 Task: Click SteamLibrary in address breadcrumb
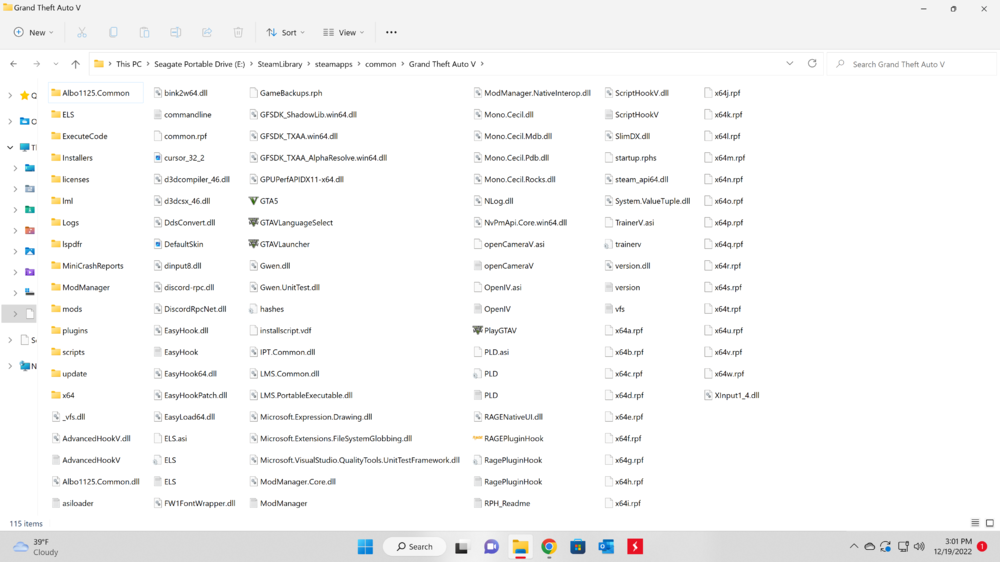280,64
